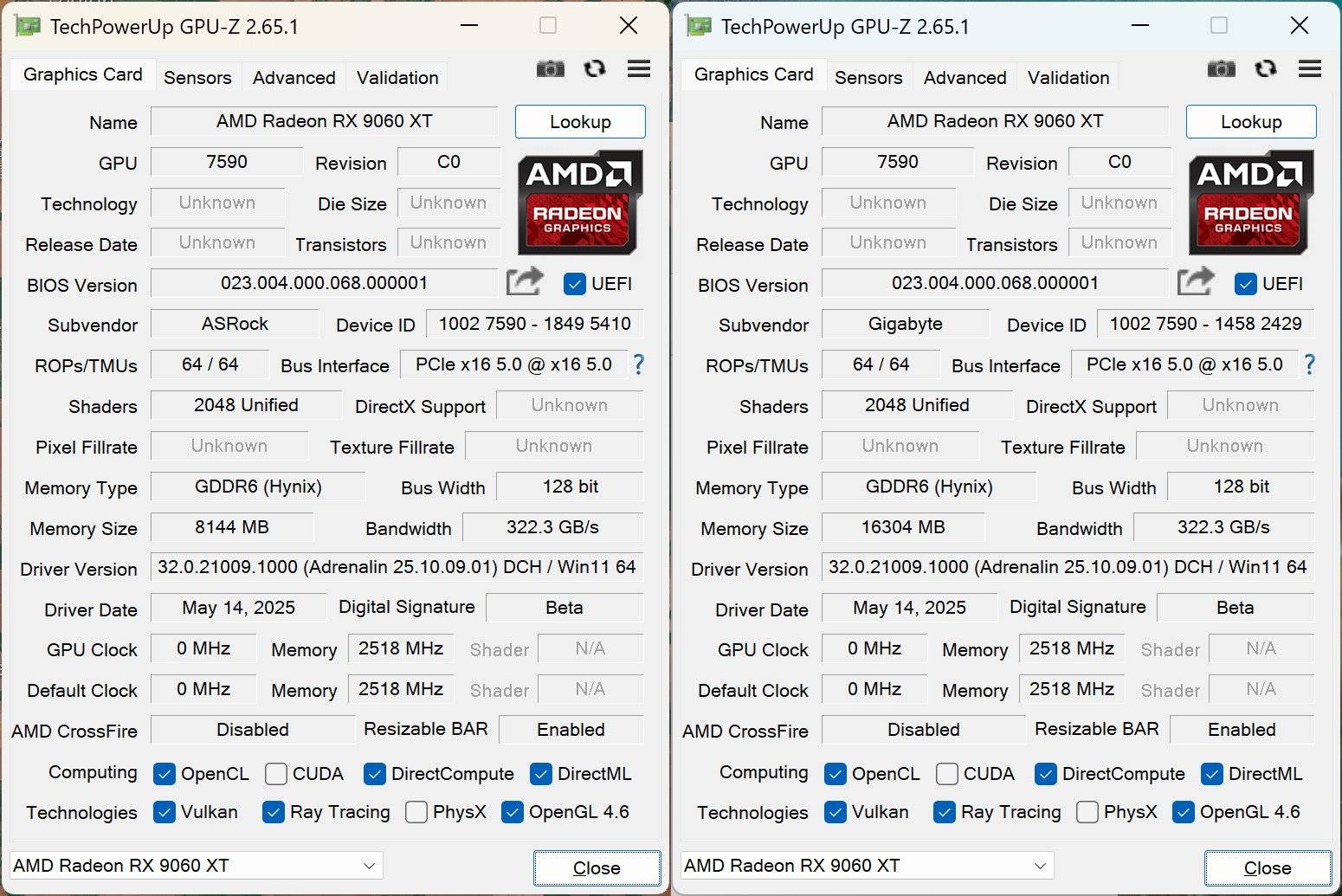Click GPU-Z app icon in right title bar
The width and height of the screenshot is (1342, 896).
tap(699, 26)
